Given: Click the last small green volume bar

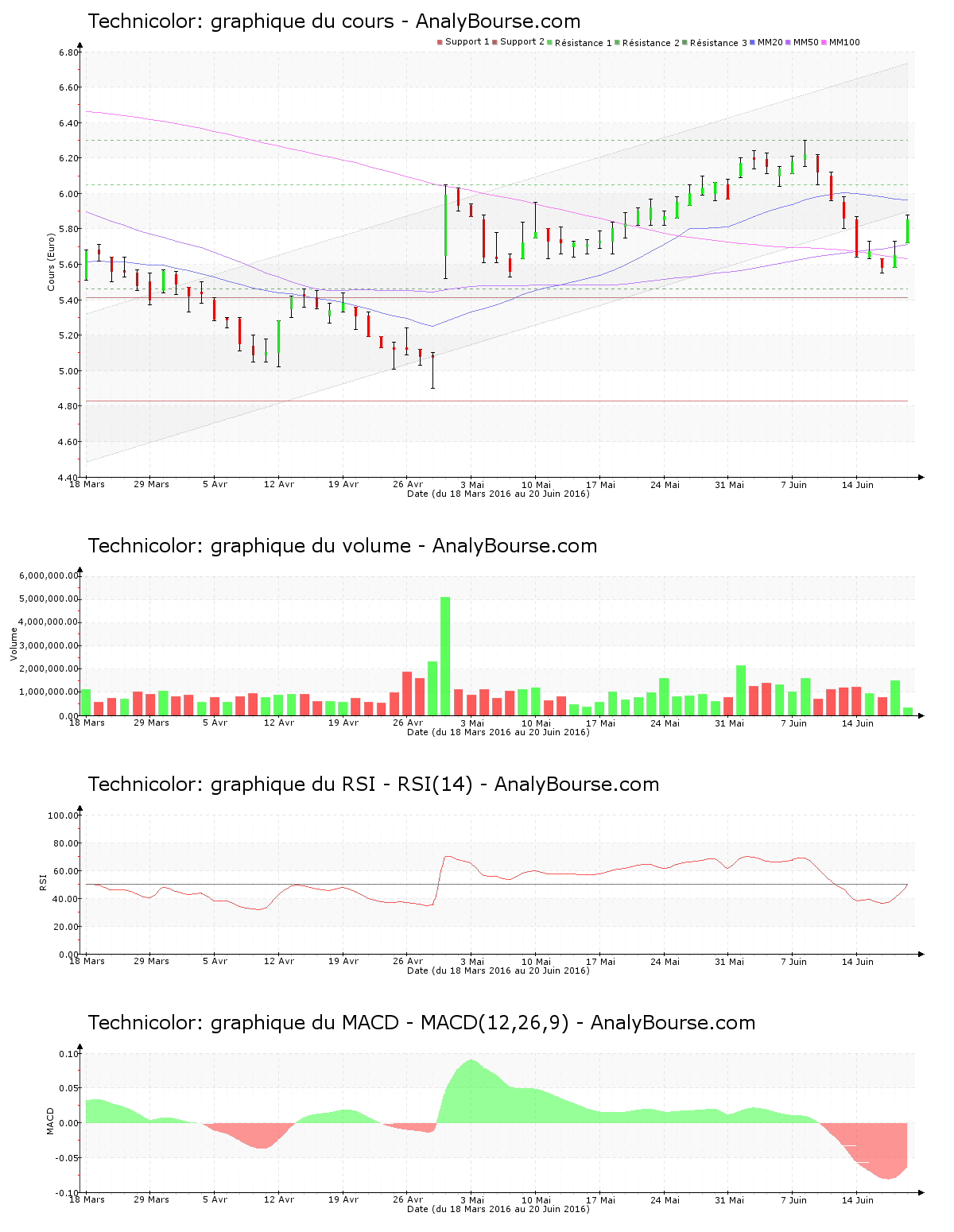Looking at the screenshot, I should tap(908, 711).
